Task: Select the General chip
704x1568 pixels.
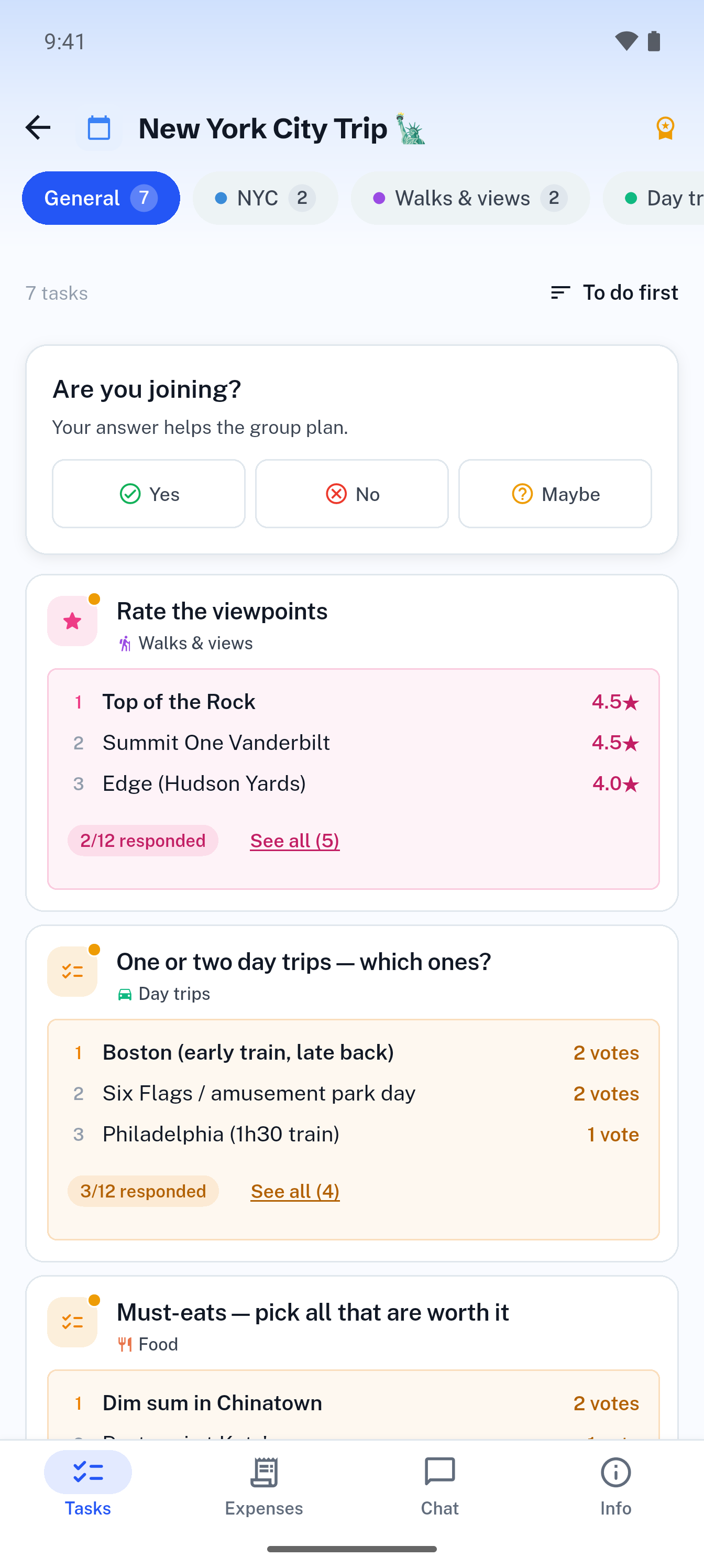Action: coord(101,199)
